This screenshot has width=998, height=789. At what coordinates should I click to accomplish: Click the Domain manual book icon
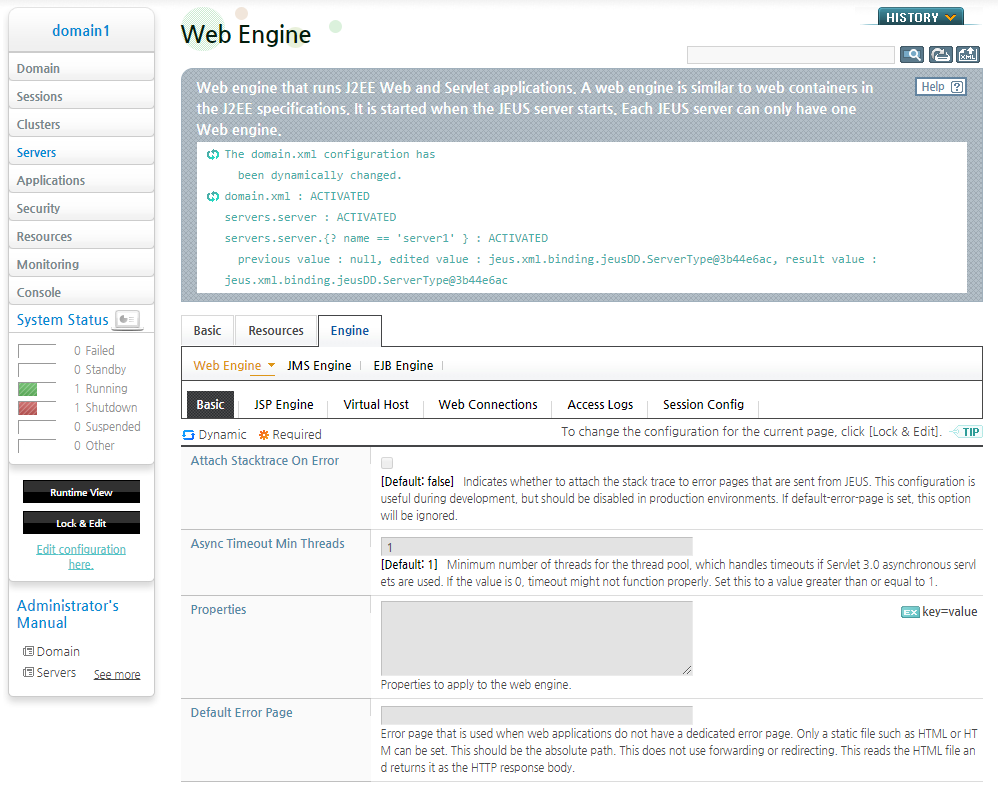click(x=28, y=651)
